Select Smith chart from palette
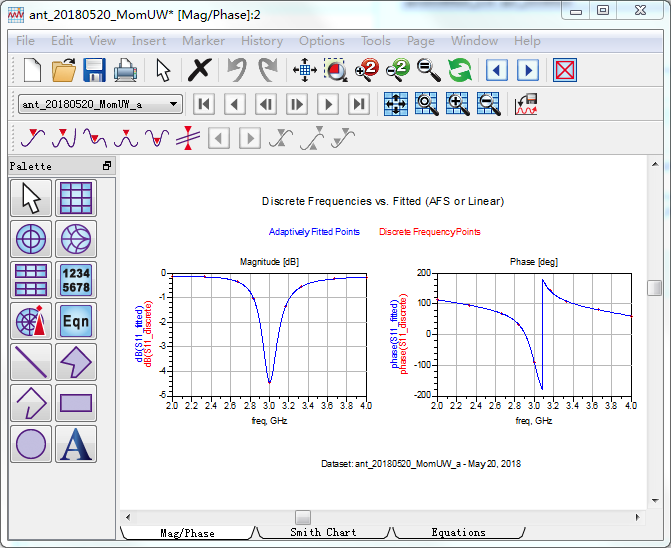This screenshot has width=671, height=548. pyautogui.click(x=76, y=239)
